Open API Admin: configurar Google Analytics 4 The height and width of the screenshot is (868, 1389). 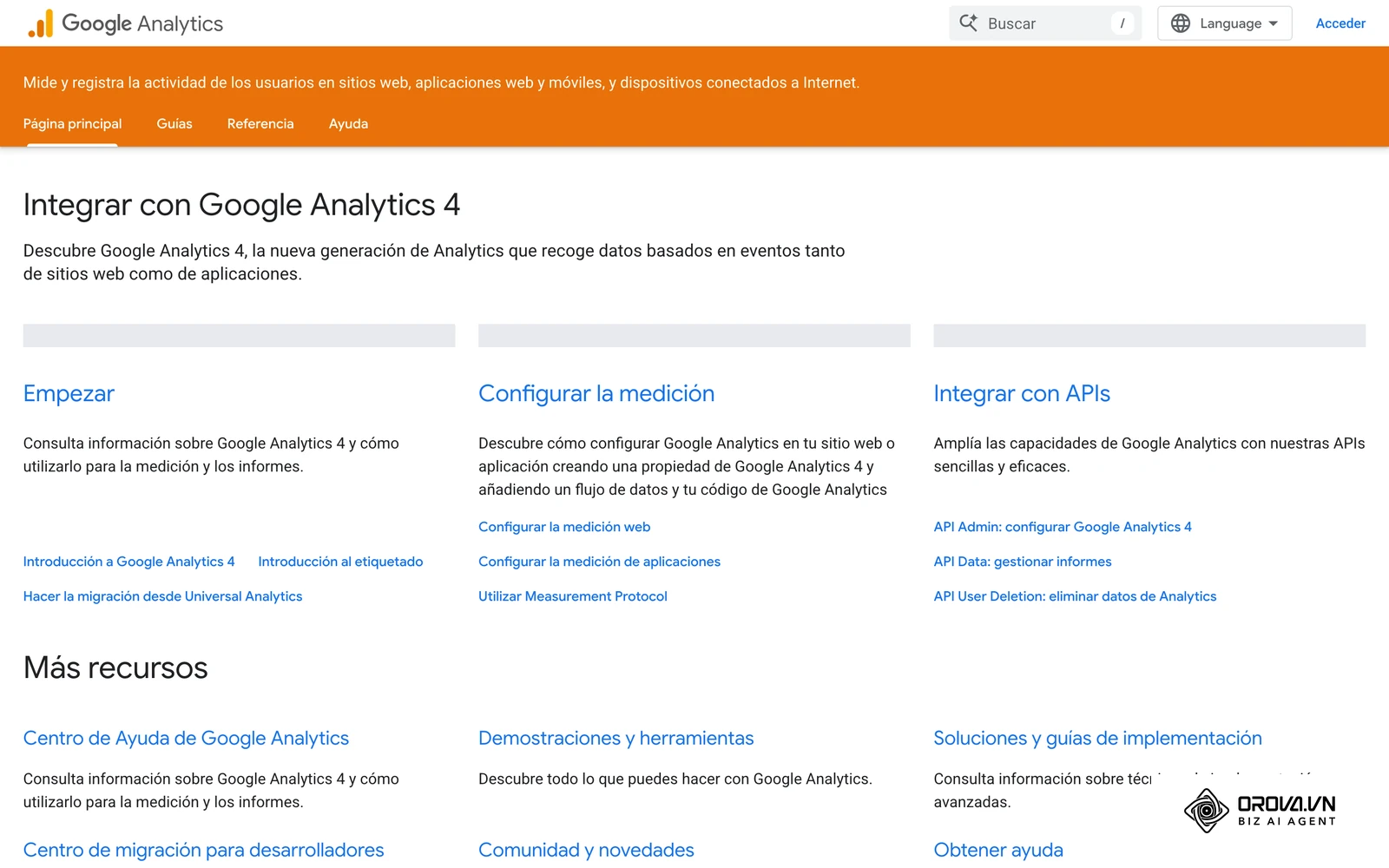point(1063,527)
